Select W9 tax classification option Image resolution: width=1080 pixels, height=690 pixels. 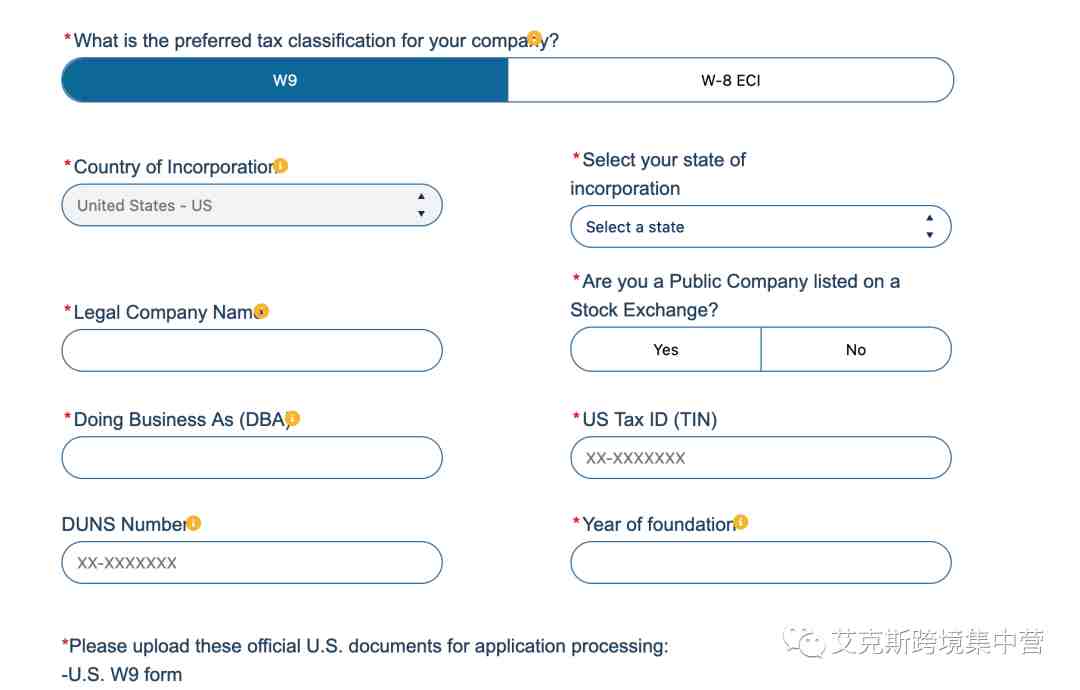[x=284, y=80]
